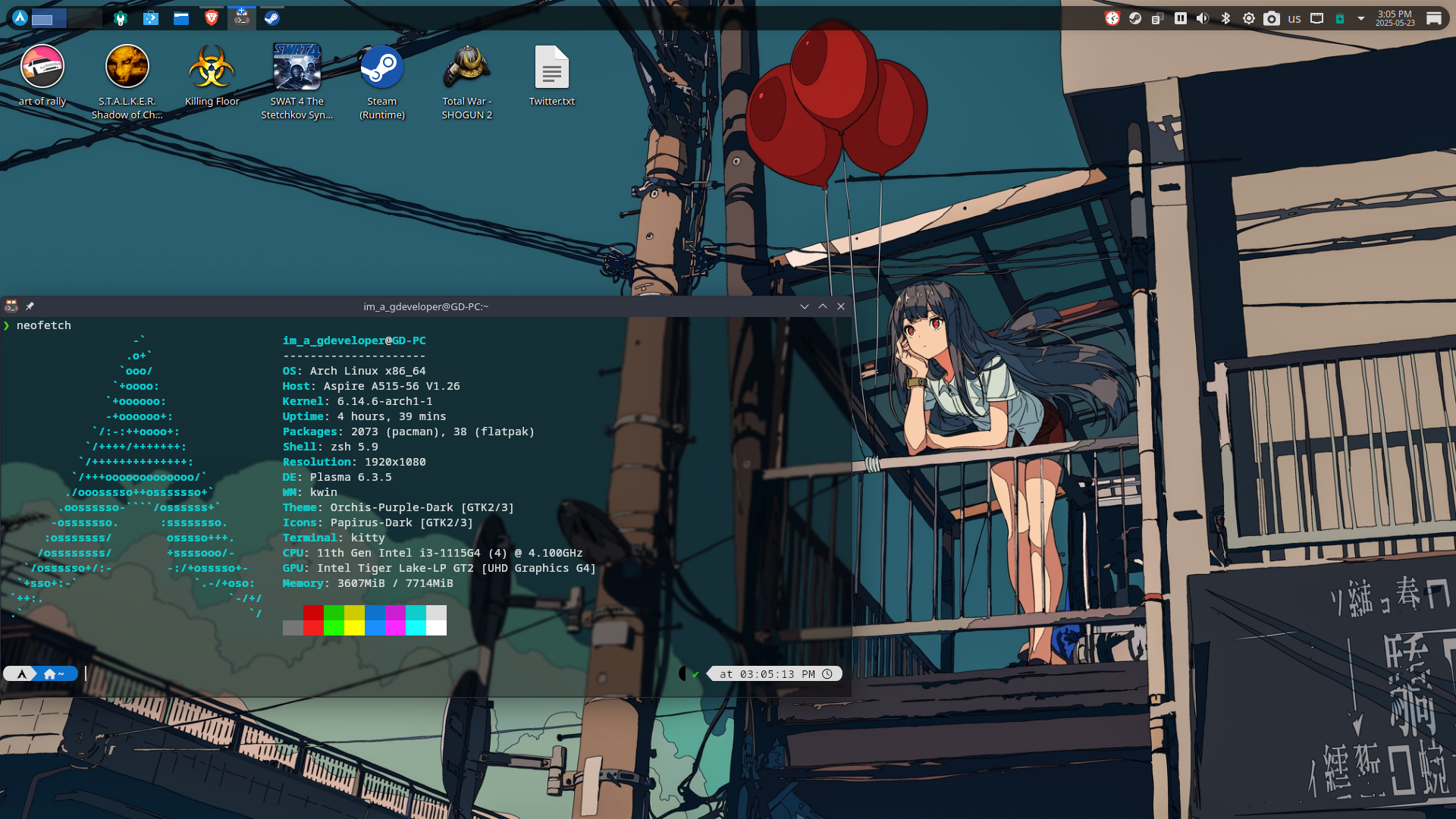Open brightness and color tray applet

click(1249, 18)
